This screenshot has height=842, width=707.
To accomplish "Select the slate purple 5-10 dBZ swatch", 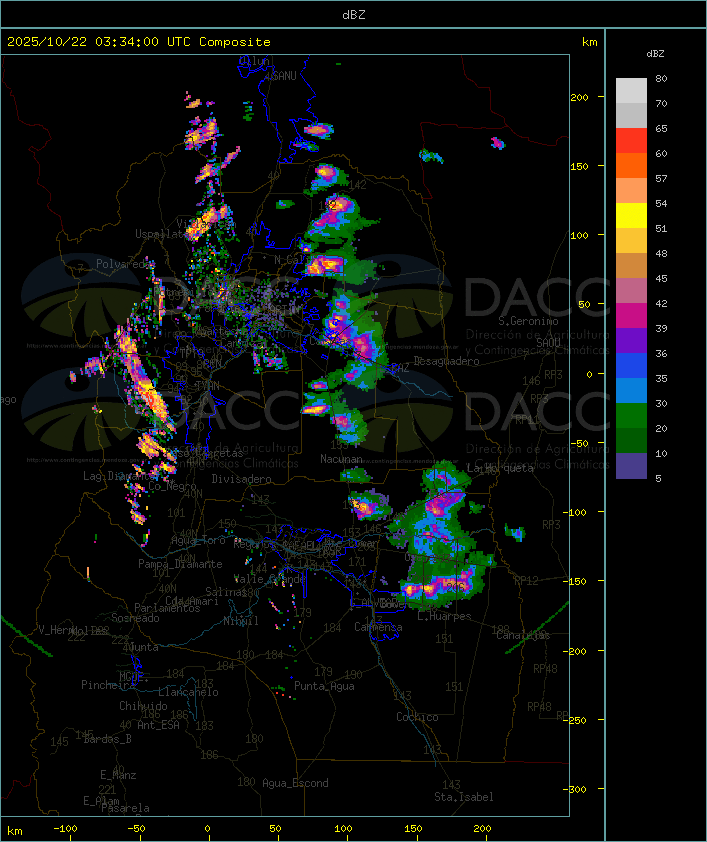I will click(631, 466).
